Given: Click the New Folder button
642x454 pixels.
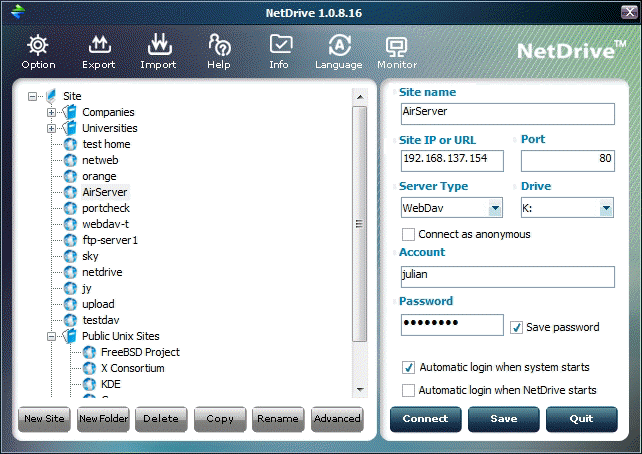Looking at the screenshot, I should 103,419.
